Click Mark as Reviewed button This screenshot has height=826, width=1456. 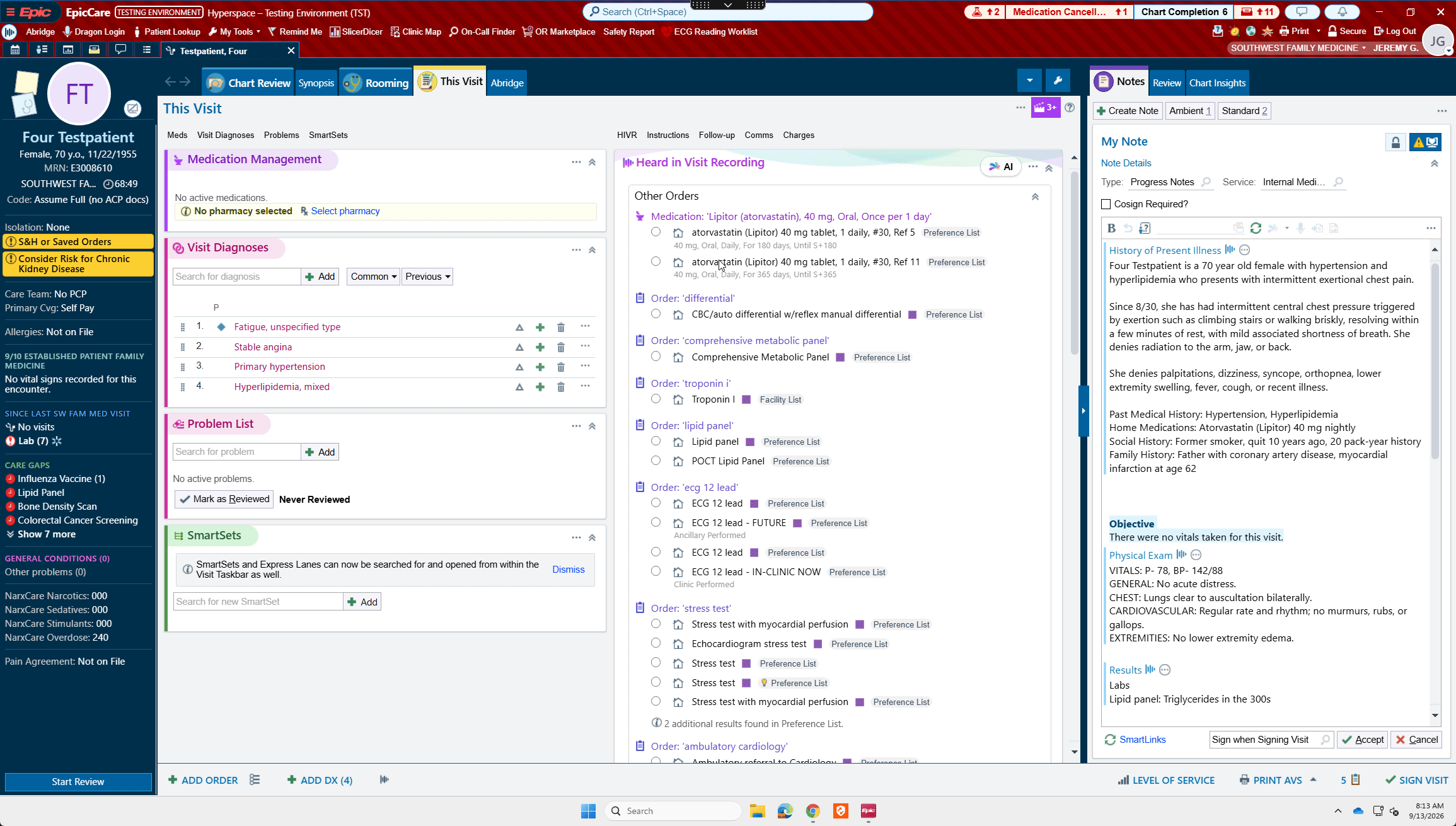pyautogui.click(x=224, y=499)
